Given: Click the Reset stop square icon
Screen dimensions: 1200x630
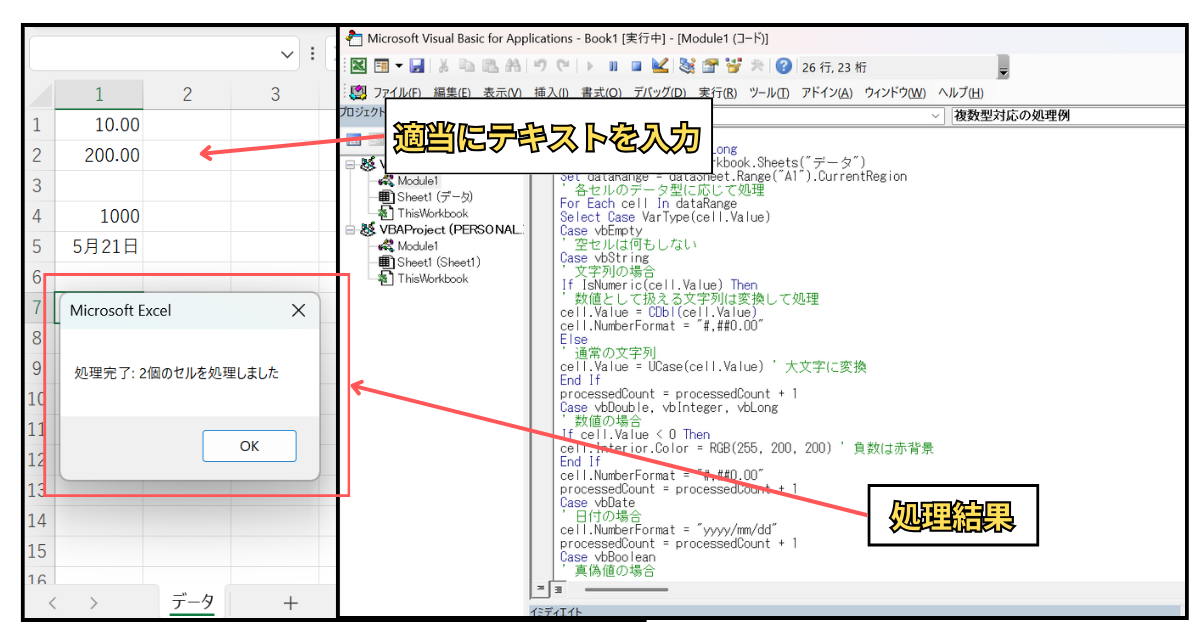Looking at the screenshot, I should 635,66.
